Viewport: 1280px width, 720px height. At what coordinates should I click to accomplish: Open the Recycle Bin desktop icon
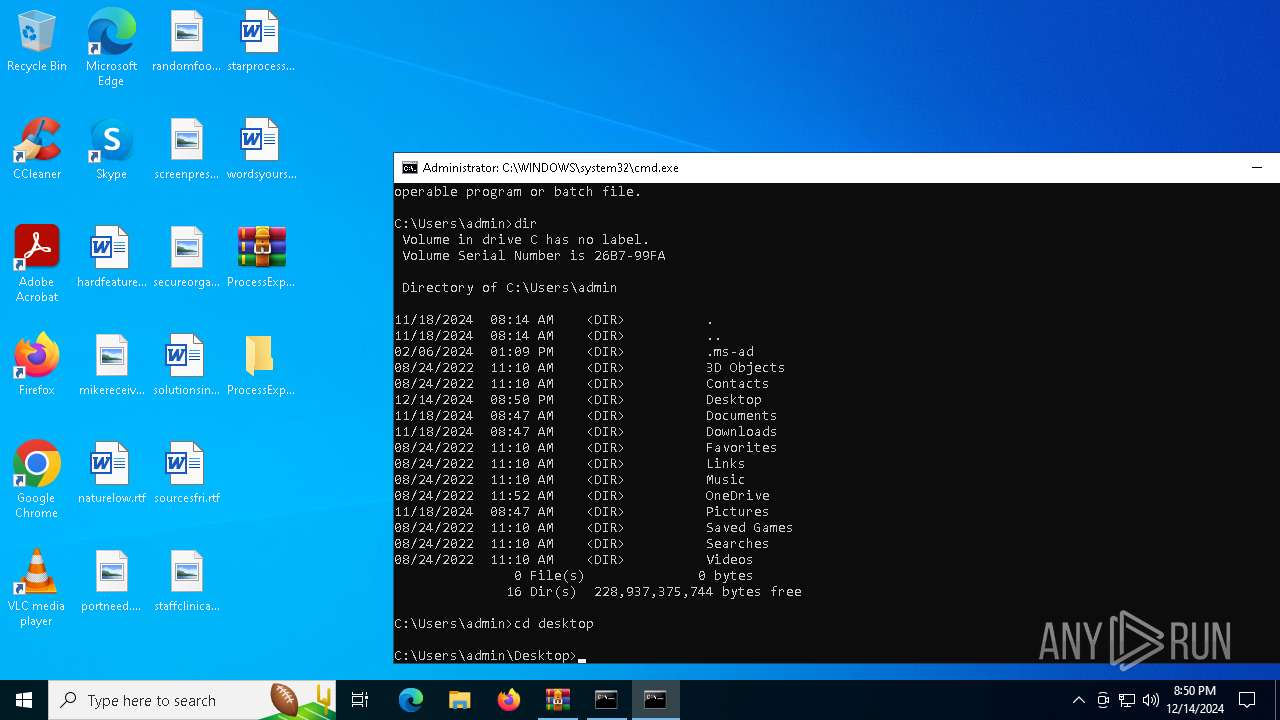pyautogui.click(x=37, y=42)
